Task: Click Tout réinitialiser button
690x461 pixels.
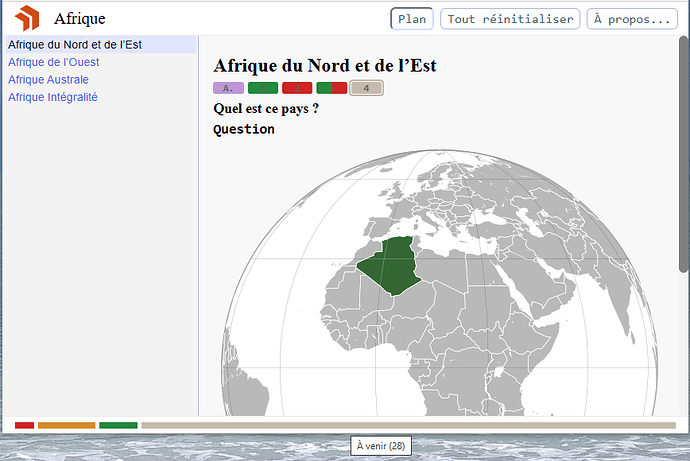Action: (510, 19)
